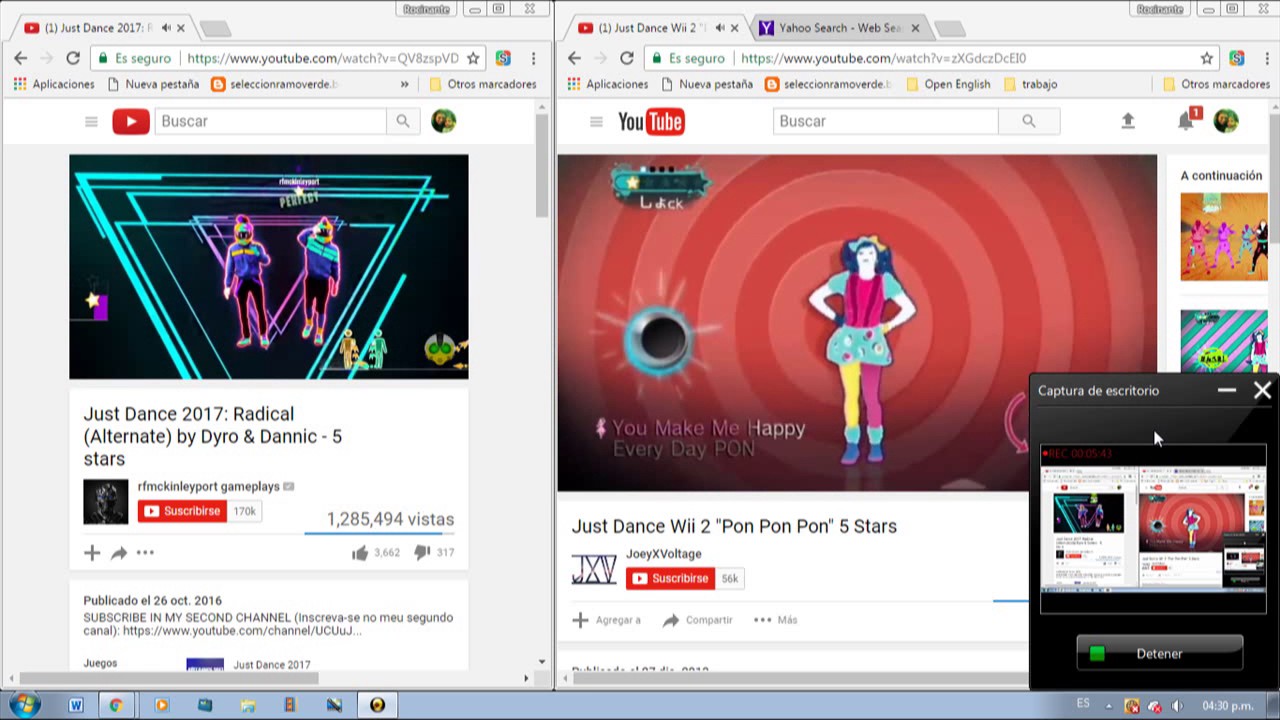The image size is (1280, 720).
Task: Open Aplicaciones bookmark in left window
Action: pyautogui.click(x=53, y=84)
